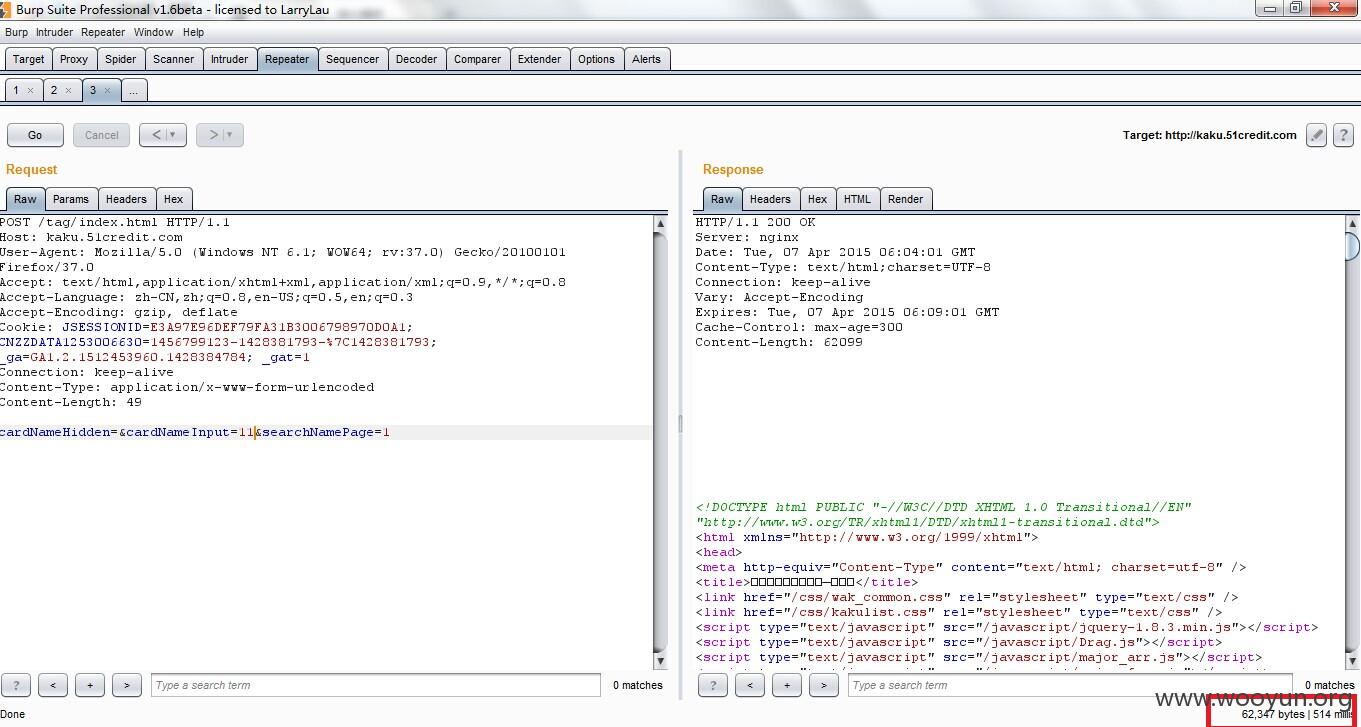Screen dimensions: 1361x727
Task: Go to next match in request search
Action: pyautogui.click(x=126, y=685)
